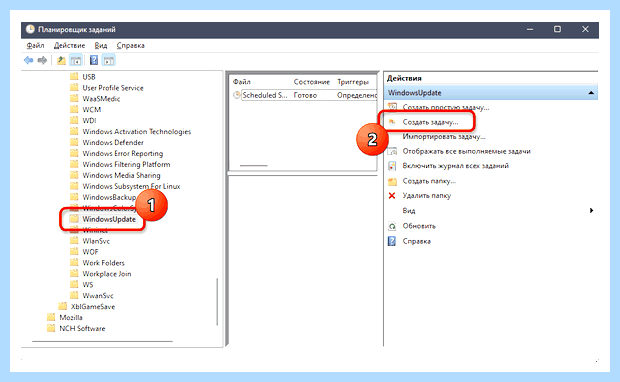Open the Действие menu
Image resolution: width=620 pixels, height=382 pixels.
tap(69, 45)
